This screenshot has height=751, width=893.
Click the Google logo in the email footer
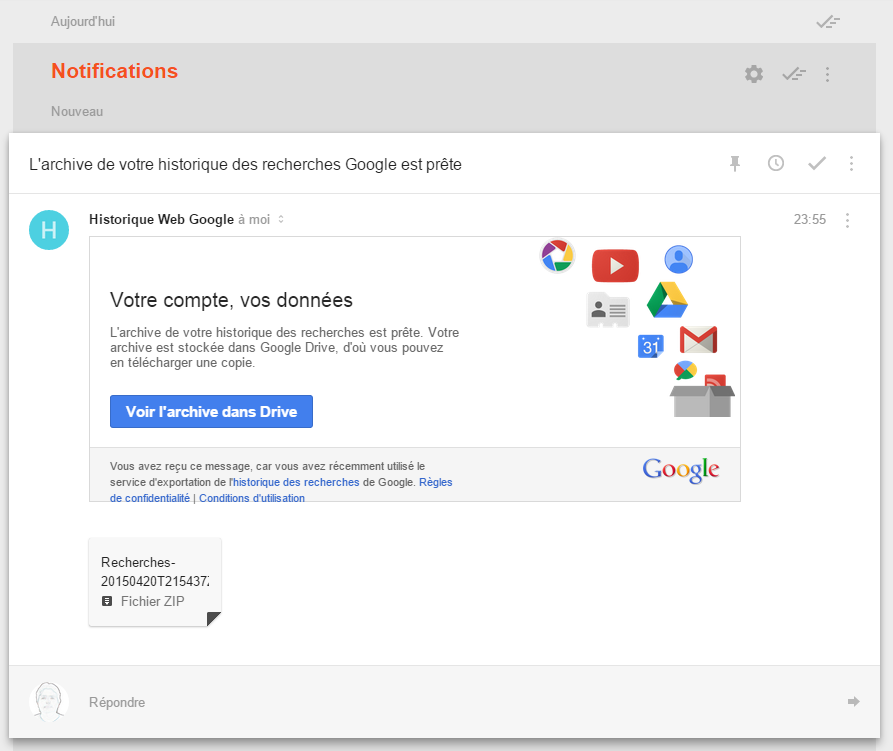pyautogui.click(x=681, y=470)
